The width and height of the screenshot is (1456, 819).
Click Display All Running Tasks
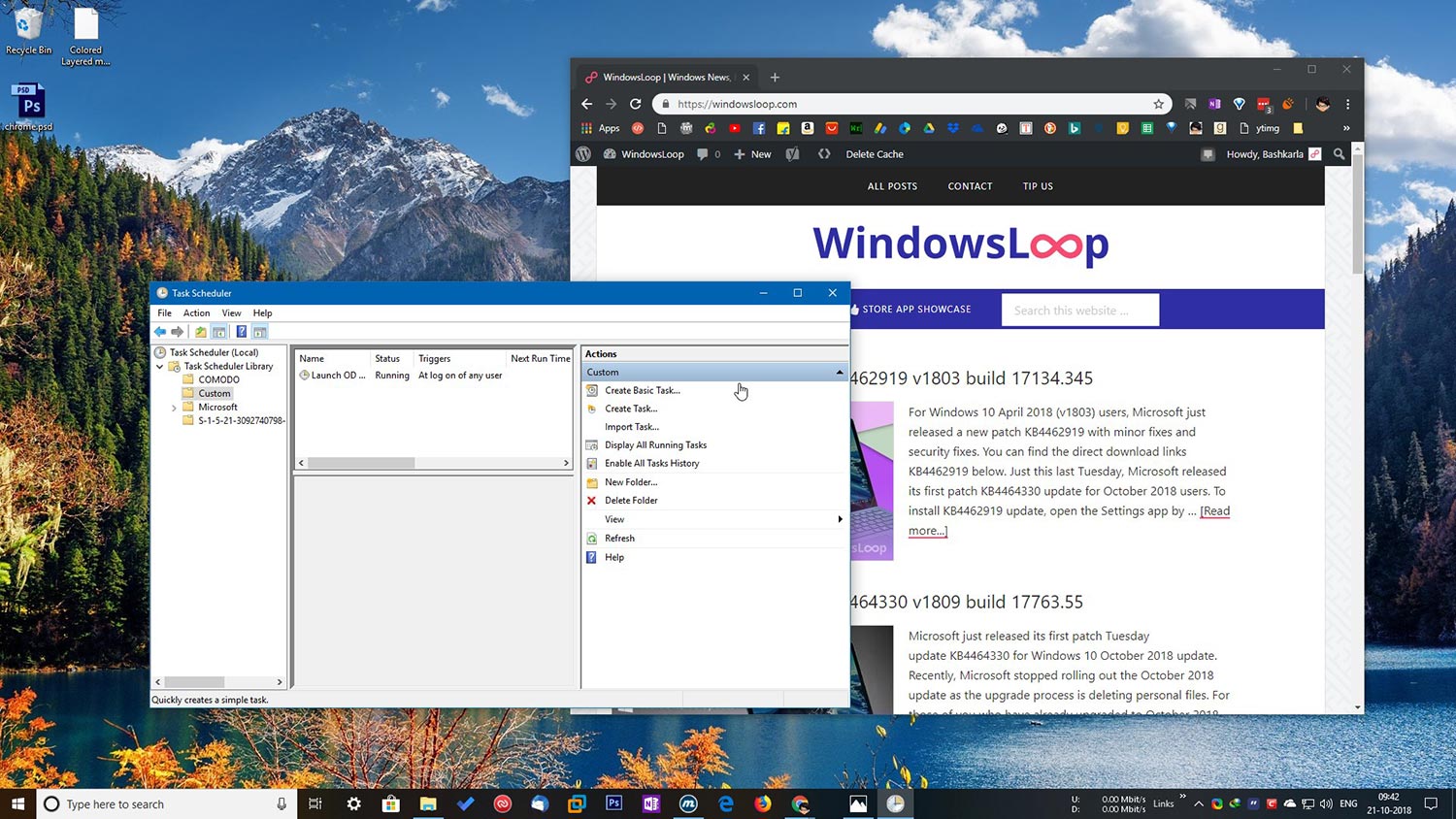(x=654, y=444)
